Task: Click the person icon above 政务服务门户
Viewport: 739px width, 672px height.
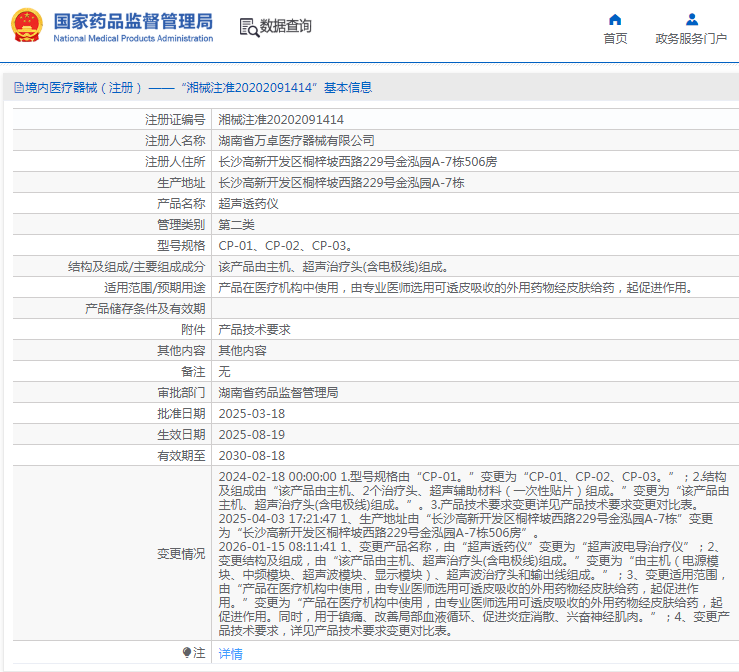Action: click(691, 19)
